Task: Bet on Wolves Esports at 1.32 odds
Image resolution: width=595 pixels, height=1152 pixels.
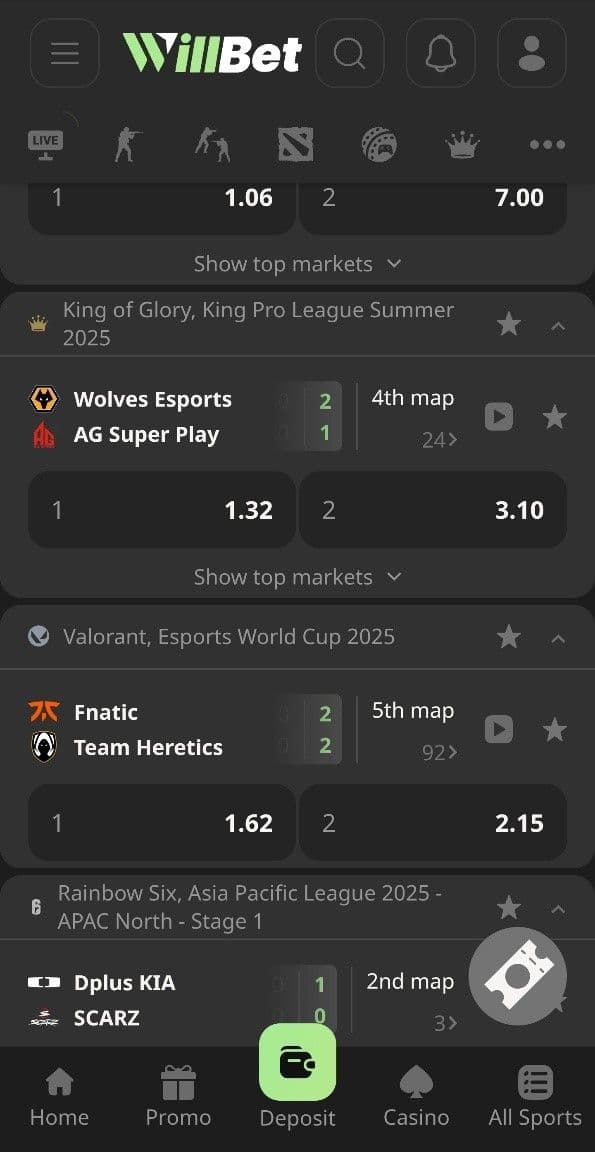Action: coord(161,510)
